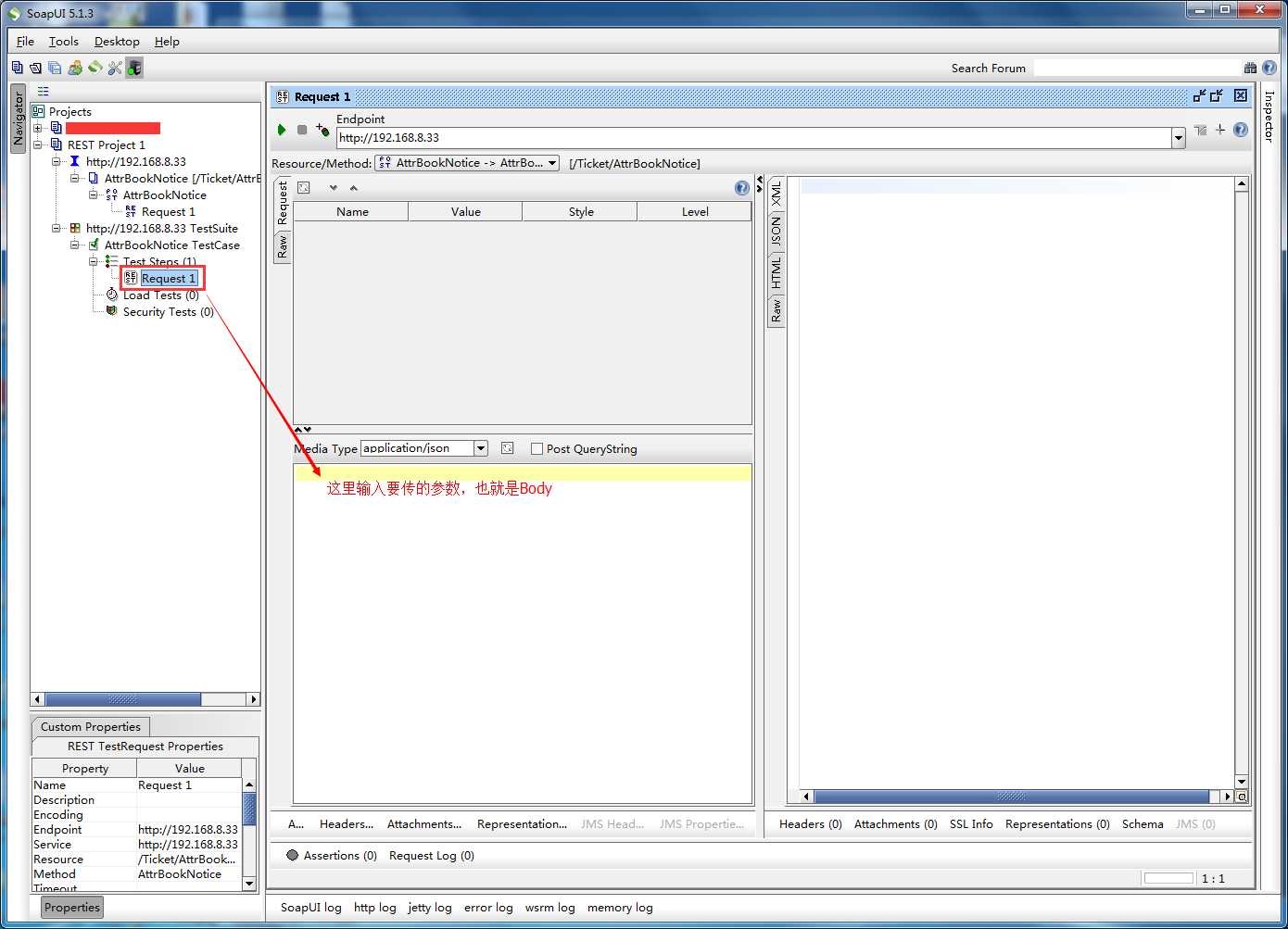This screenshot has height=929, width=1288.
Task: Click the shield icon of Security Tests
Action: [112, 311]
